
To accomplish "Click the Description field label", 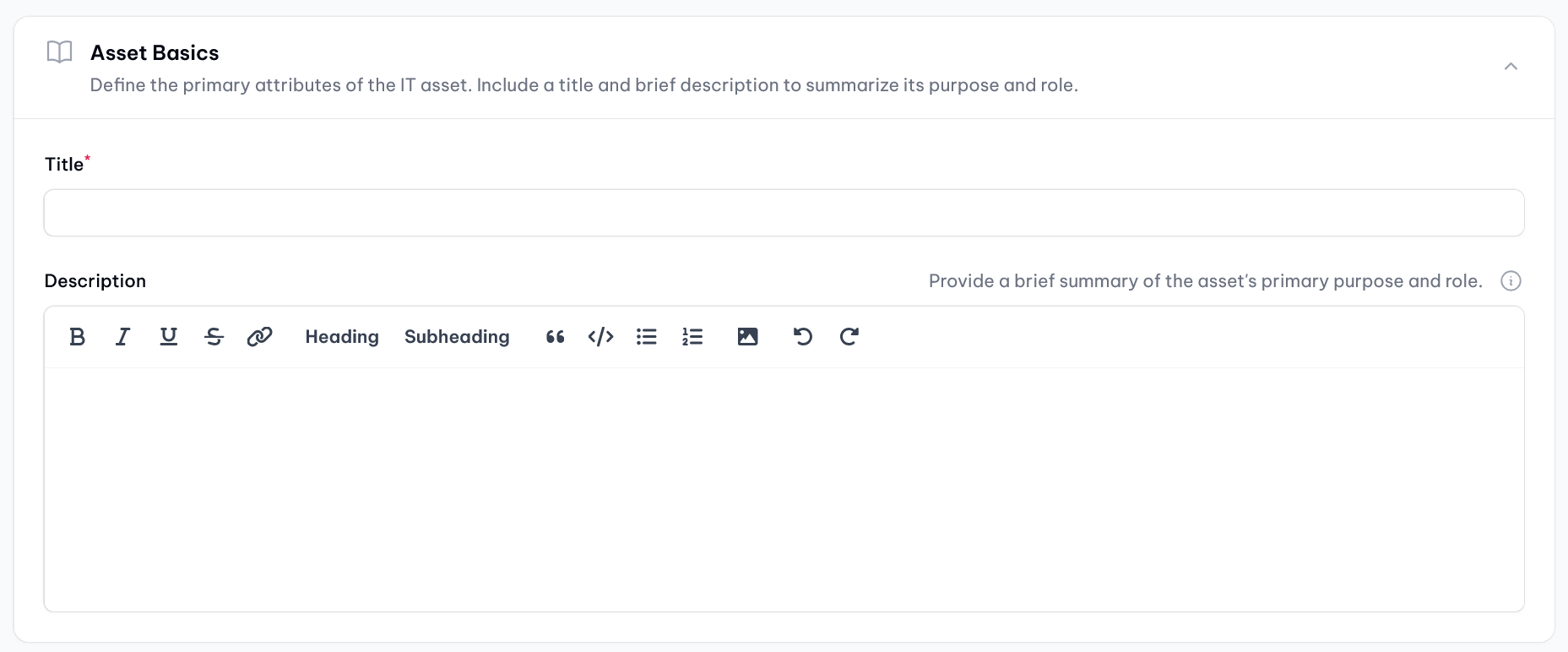I will click(95, 281).
